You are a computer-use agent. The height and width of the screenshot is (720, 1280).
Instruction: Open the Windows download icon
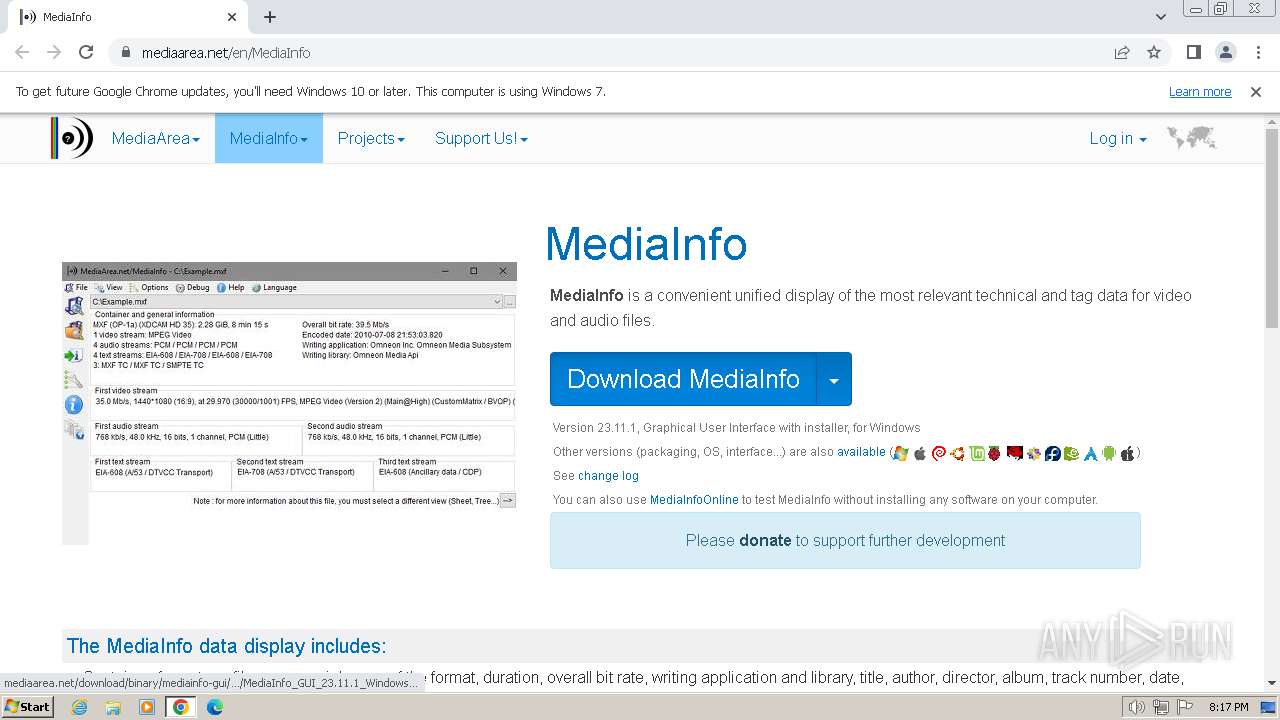point(900,453)
